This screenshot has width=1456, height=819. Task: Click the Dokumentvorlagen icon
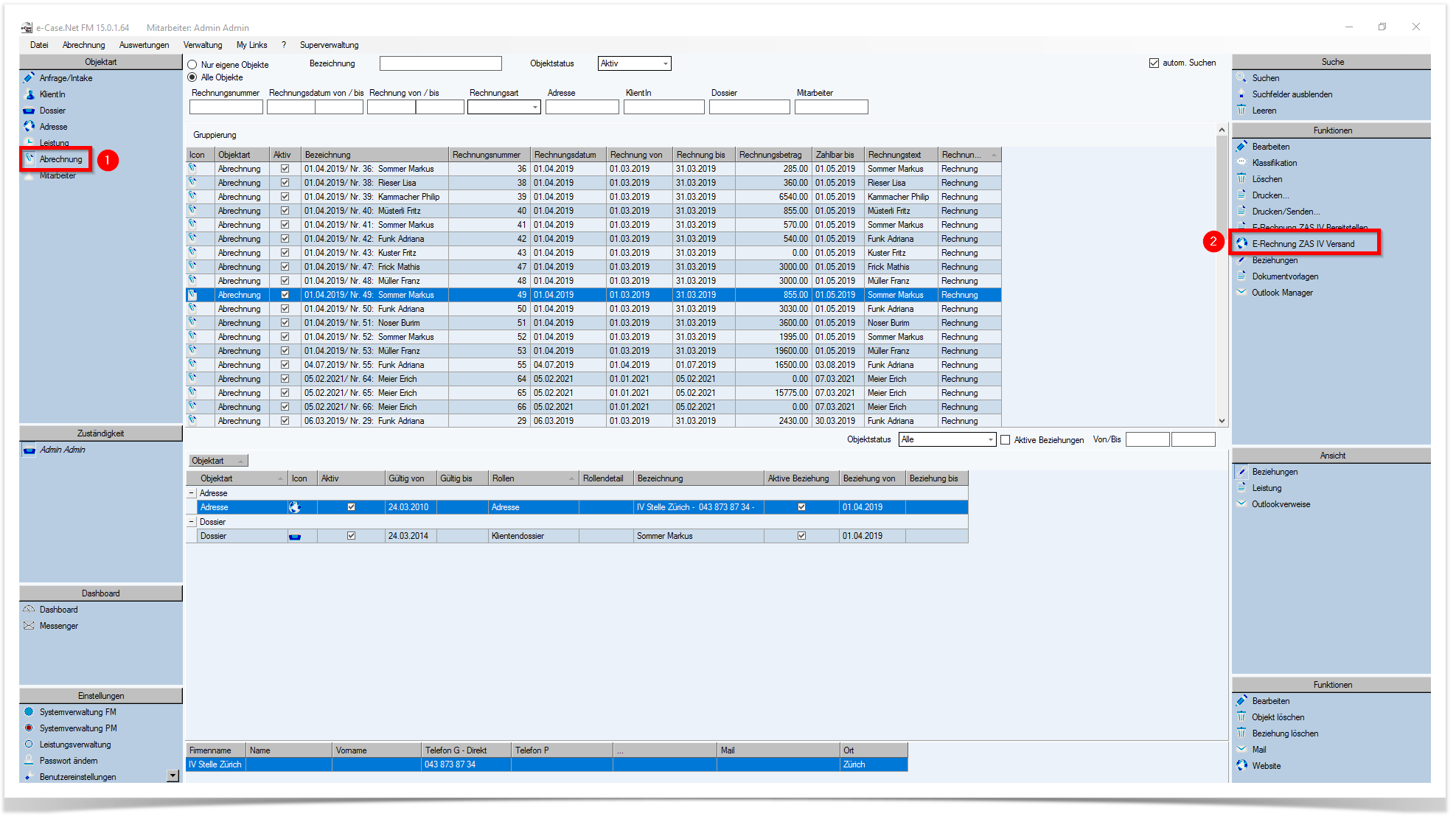(x=1241, y=276)
